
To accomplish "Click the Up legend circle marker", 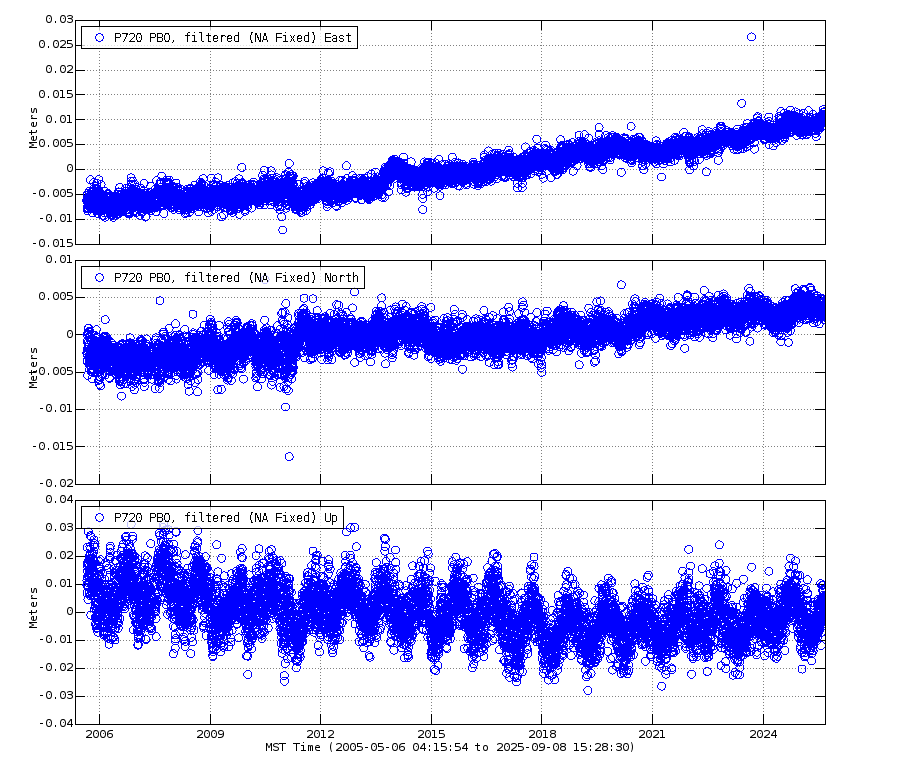I will 99,517.
